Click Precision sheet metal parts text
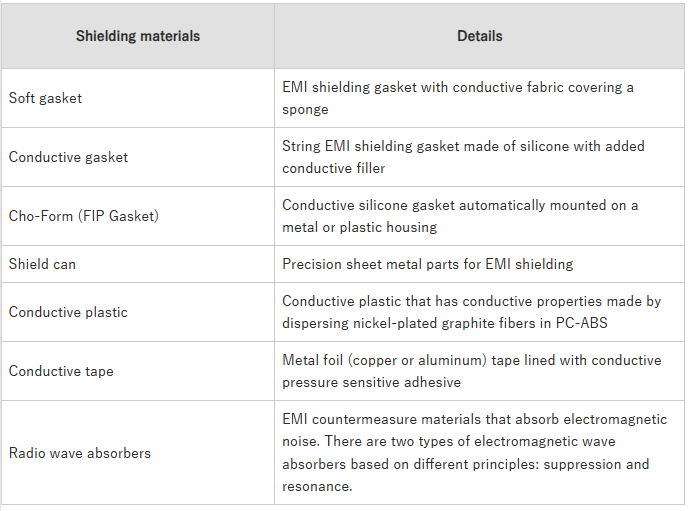The image size is (690, 511). (x=427, y=264)
